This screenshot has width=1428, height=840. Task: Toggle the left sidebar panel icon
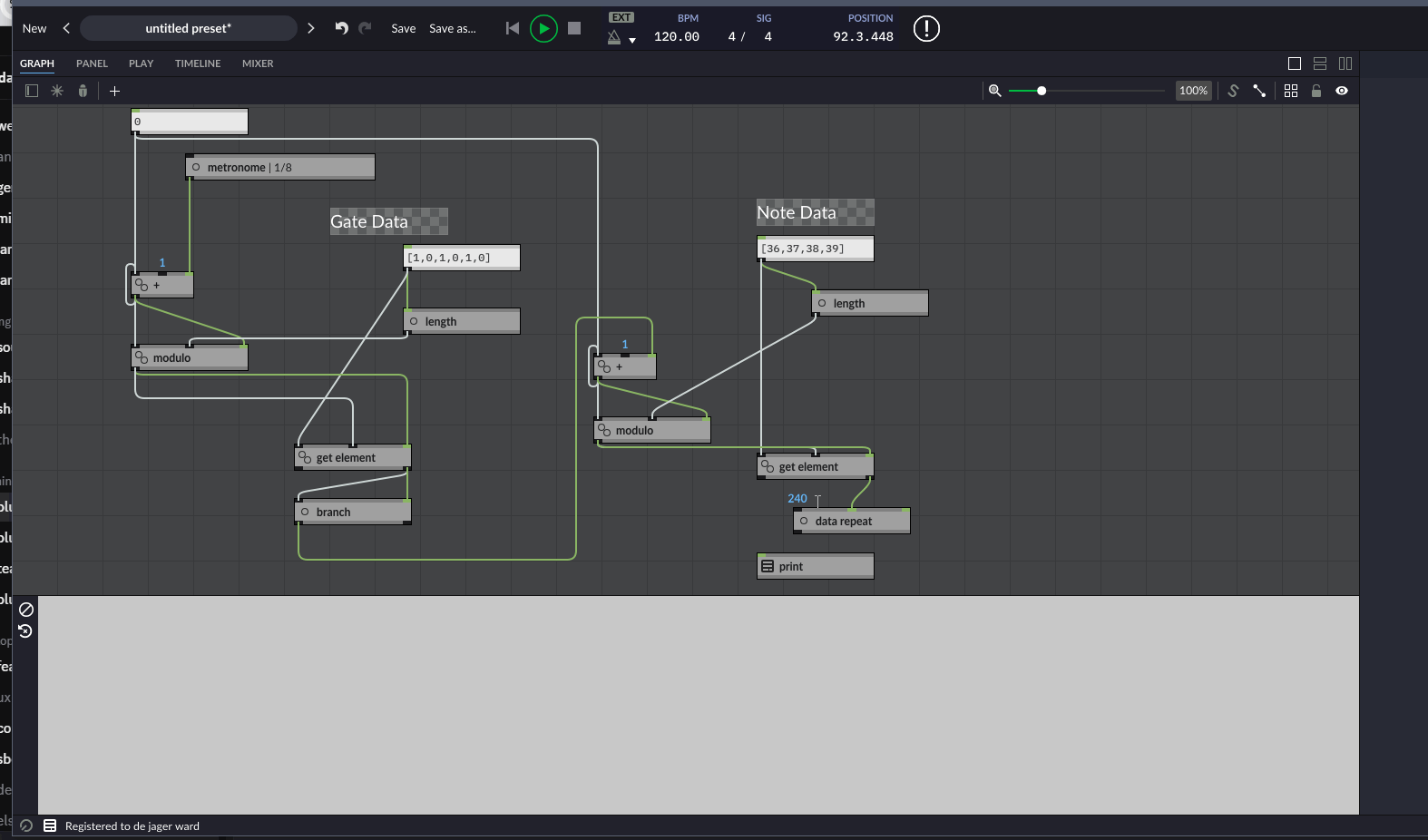point(32,91)
